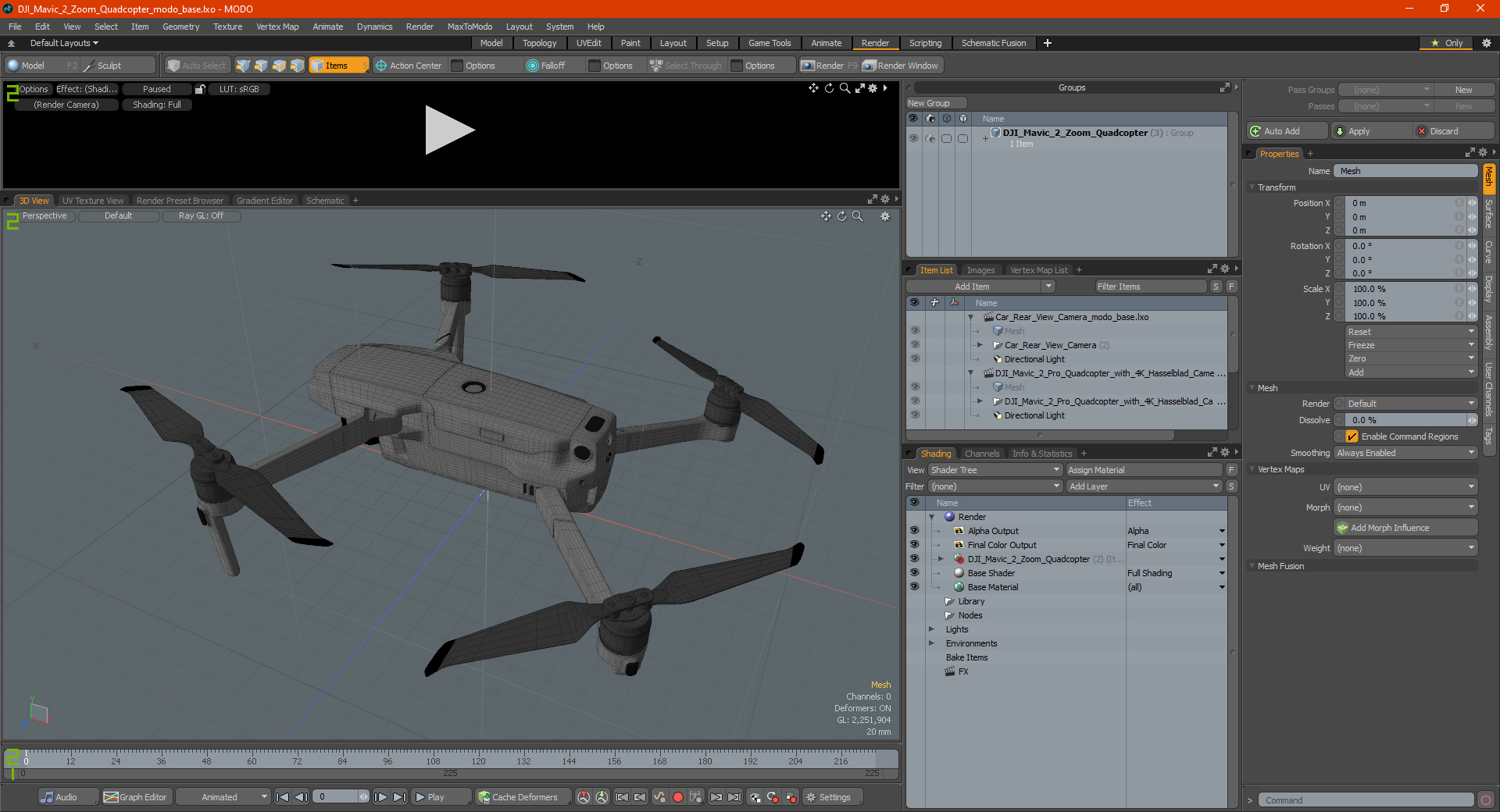Click the Auto Add button
The image size is (1500, 812).
[x=1287, y=131]
